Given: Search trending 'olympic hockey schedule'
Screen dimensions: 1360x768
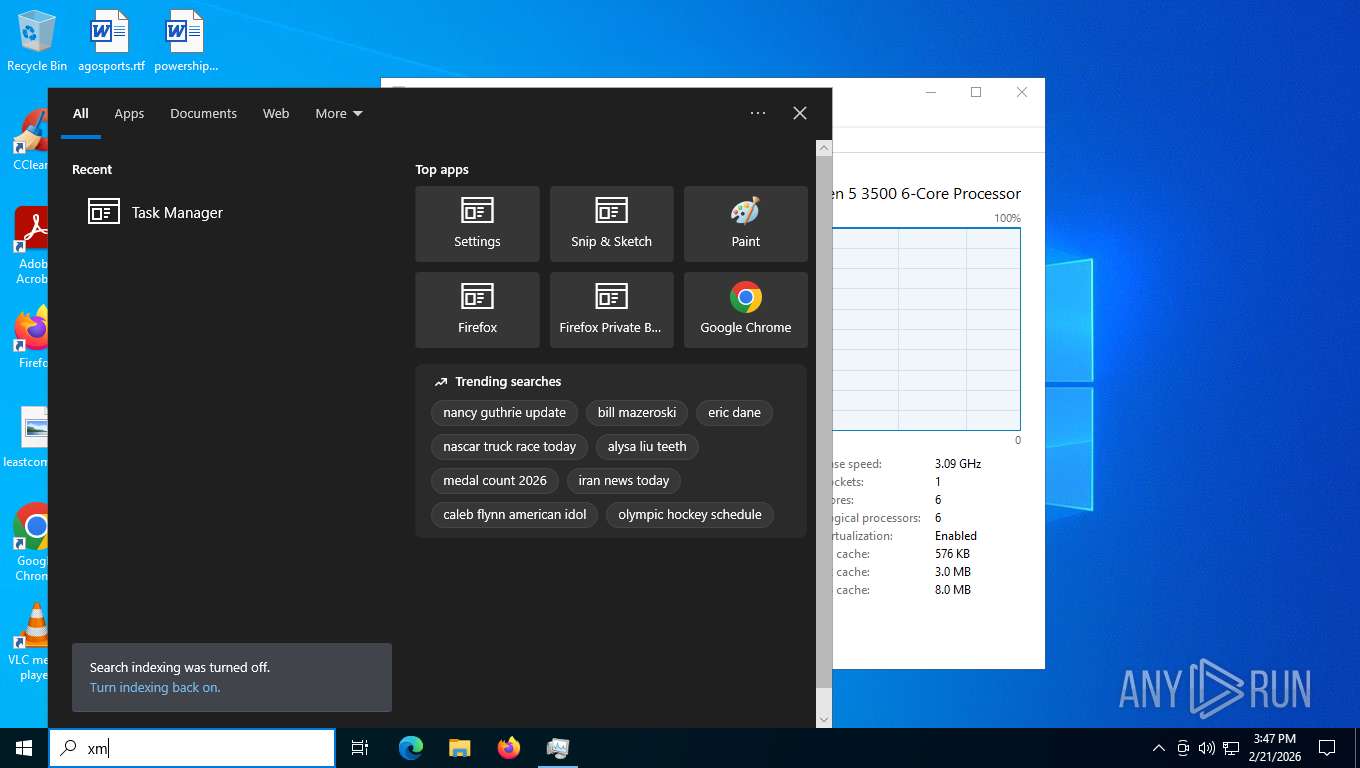Looking at the screenshot, I should (x=690, y=514).
